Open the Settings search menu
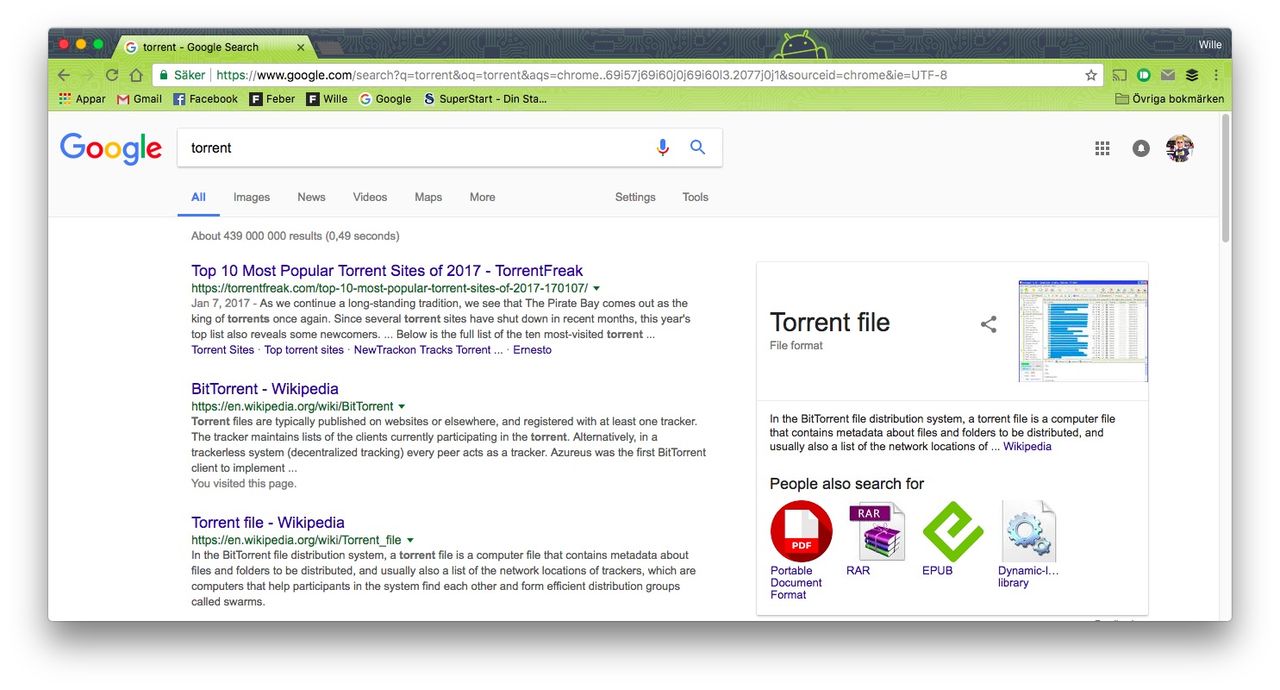 point(635,197)
